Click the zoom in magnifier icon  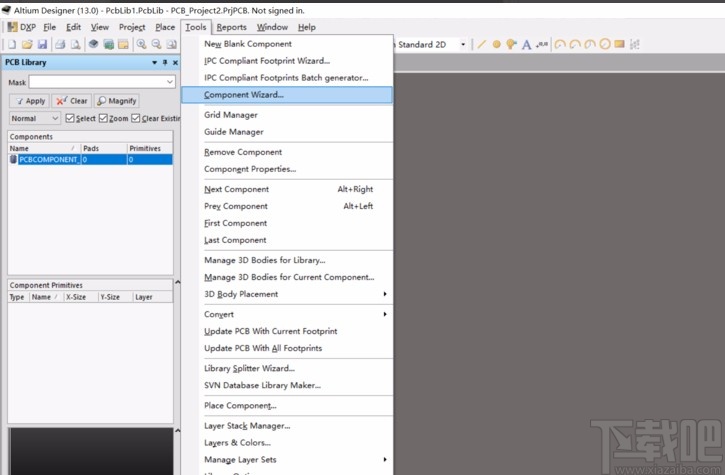[x=142, y=45]
